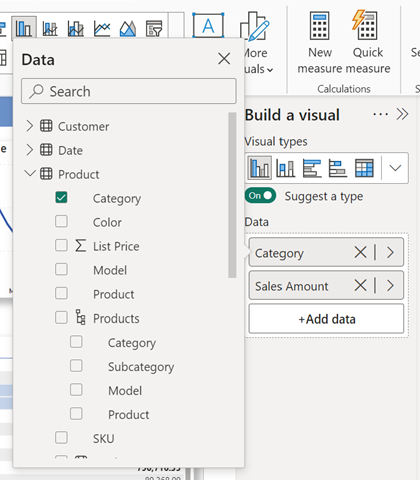420x480 pixels.
Task: Select the Color field label
Action: 107,222
